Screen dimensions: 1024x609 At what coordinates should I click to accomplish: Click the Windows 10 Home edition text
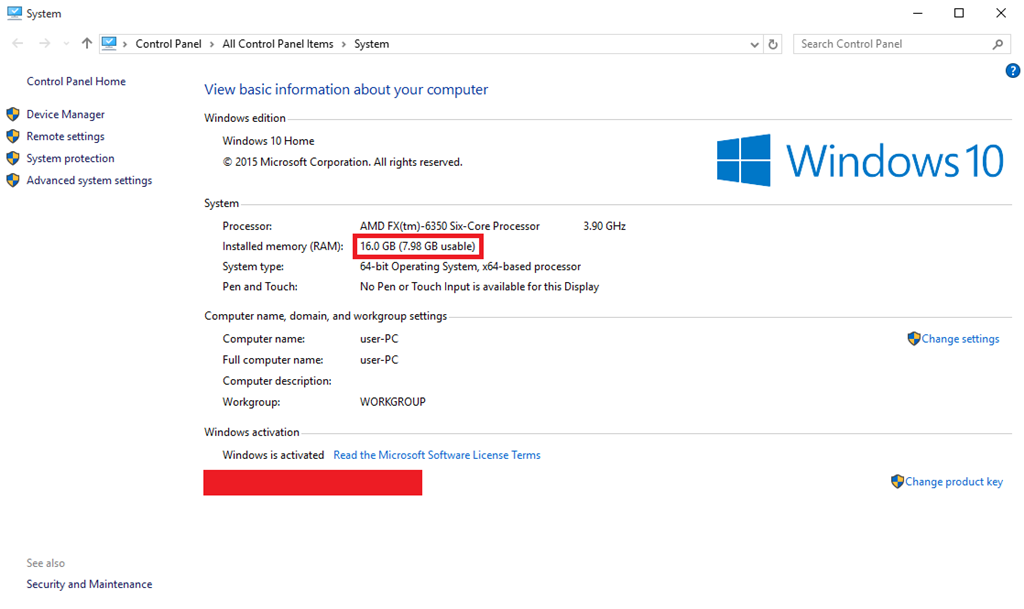pos(268,141)
